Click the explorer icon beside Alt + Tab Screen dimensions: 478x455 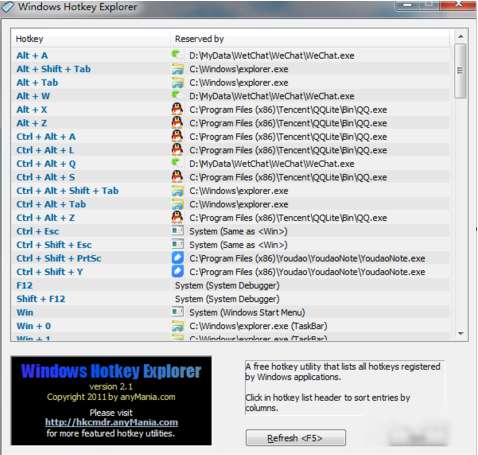tap(177, 82)
